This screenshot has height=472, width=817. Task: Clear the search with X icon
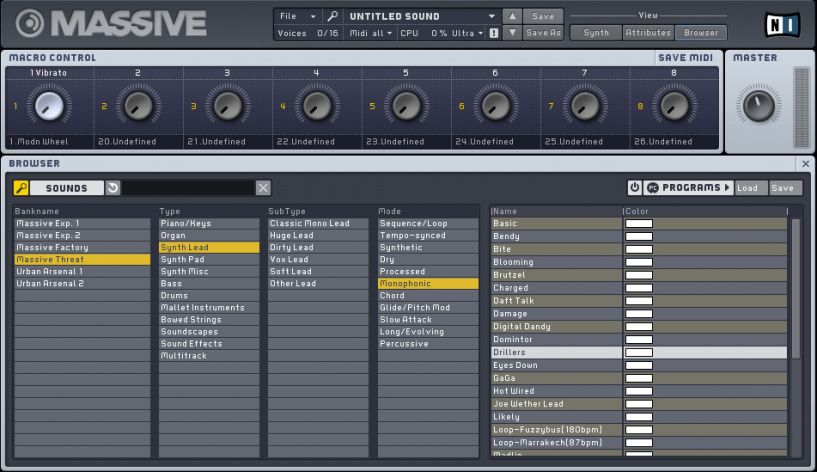point(263,188)
